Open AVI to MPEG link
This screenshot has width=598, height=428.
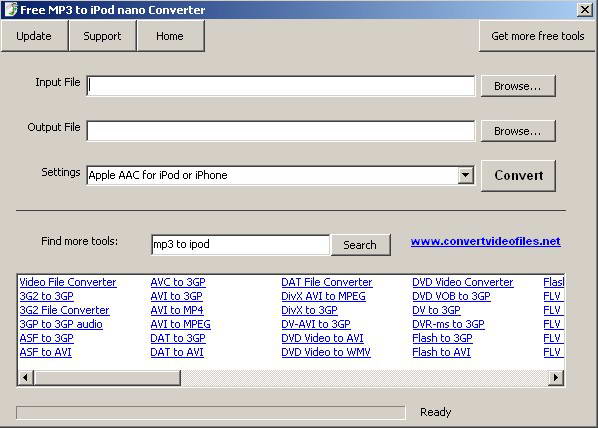(x=180, y=324)
